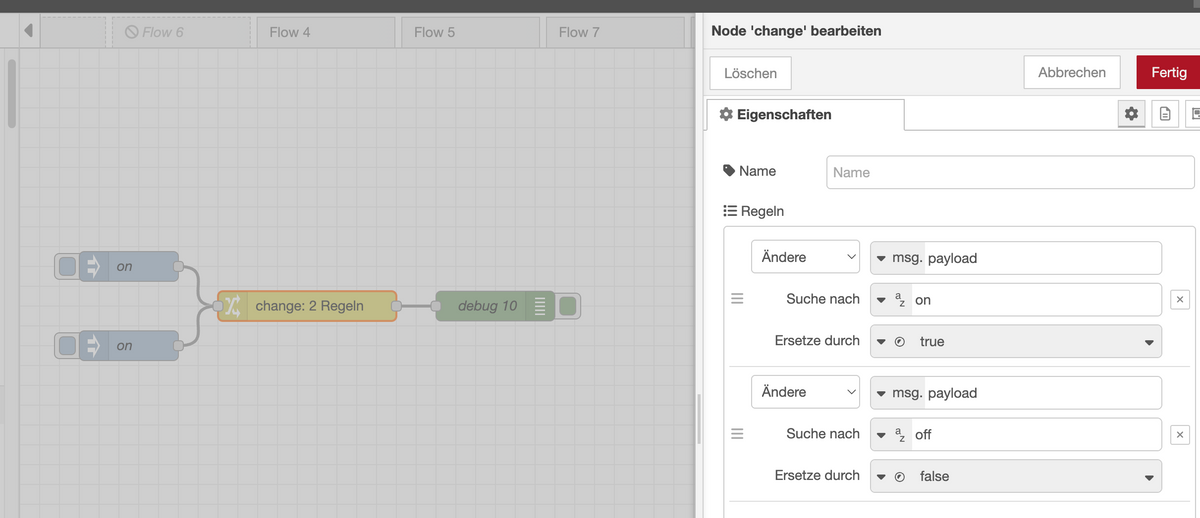Viewport: 1200px width, 518px height.
Task: Expand the "true" value options dropdown
Action: click(1149, 342)
